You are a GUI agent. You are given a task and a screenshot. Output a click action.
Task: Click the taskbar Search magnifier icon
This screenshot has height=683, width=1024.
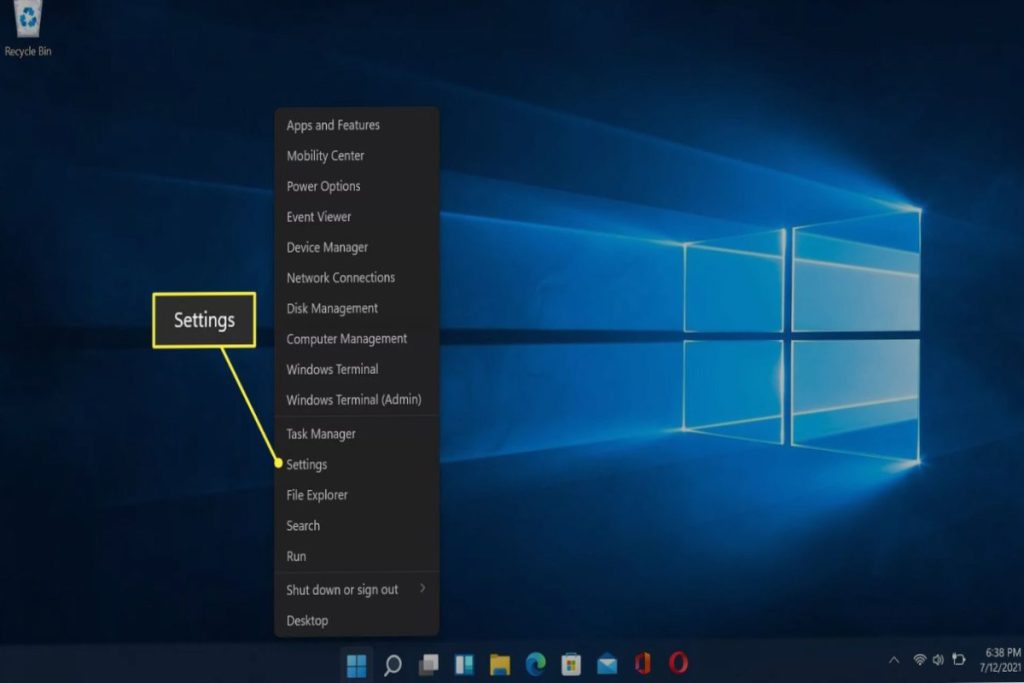pyautogui.click(x=392, y=665)
